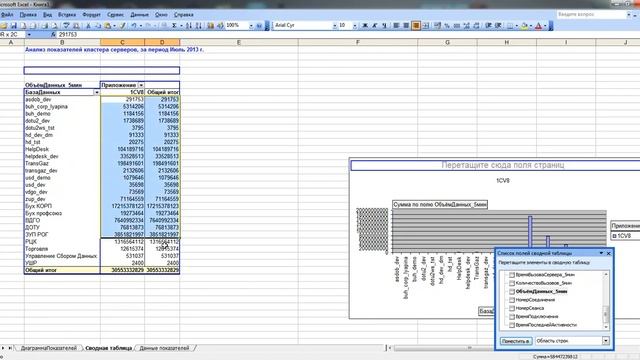The image size is (640, 360).
Task: Open the Данные menu
Action: click(x=140, y=15)
